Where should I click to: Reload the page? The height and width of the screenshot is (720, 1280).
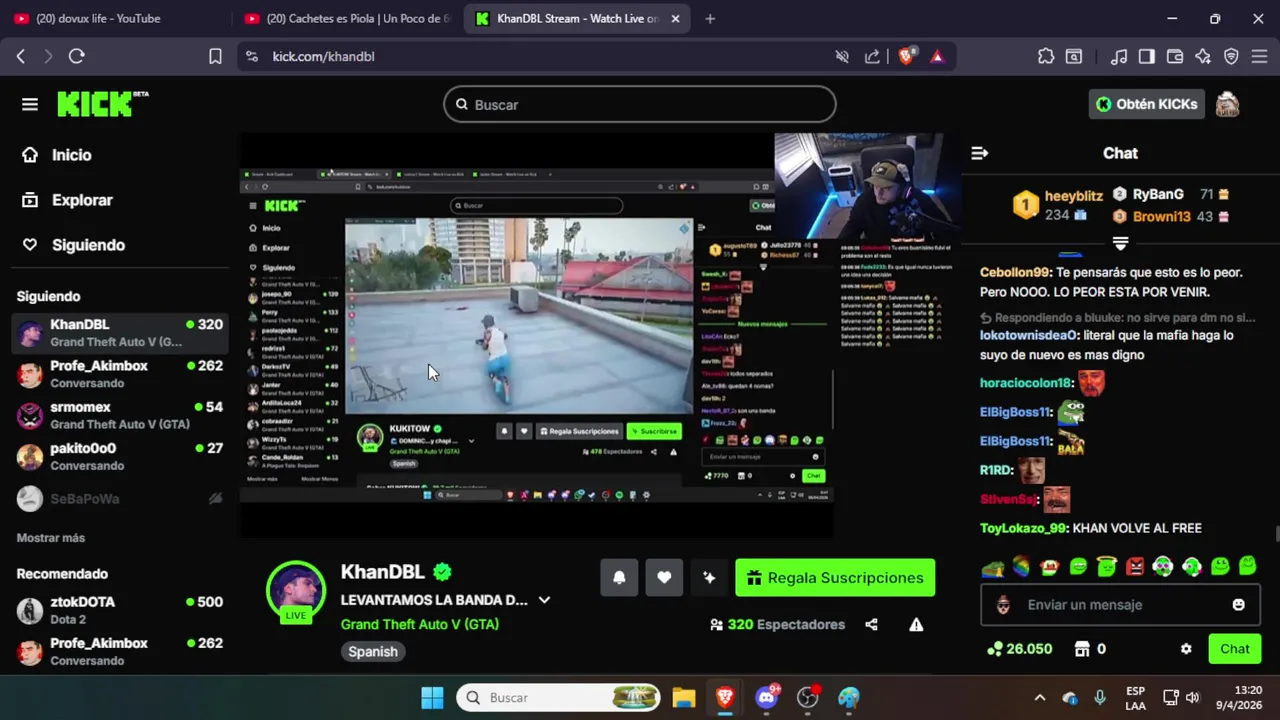tap(76, 57)
